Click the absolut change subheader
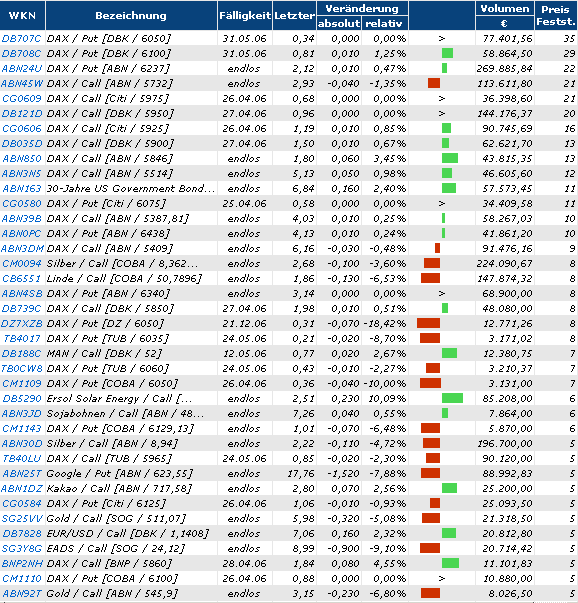Image resolution: width=578 pixels, height=603 pixels. [x=339, y=23]
